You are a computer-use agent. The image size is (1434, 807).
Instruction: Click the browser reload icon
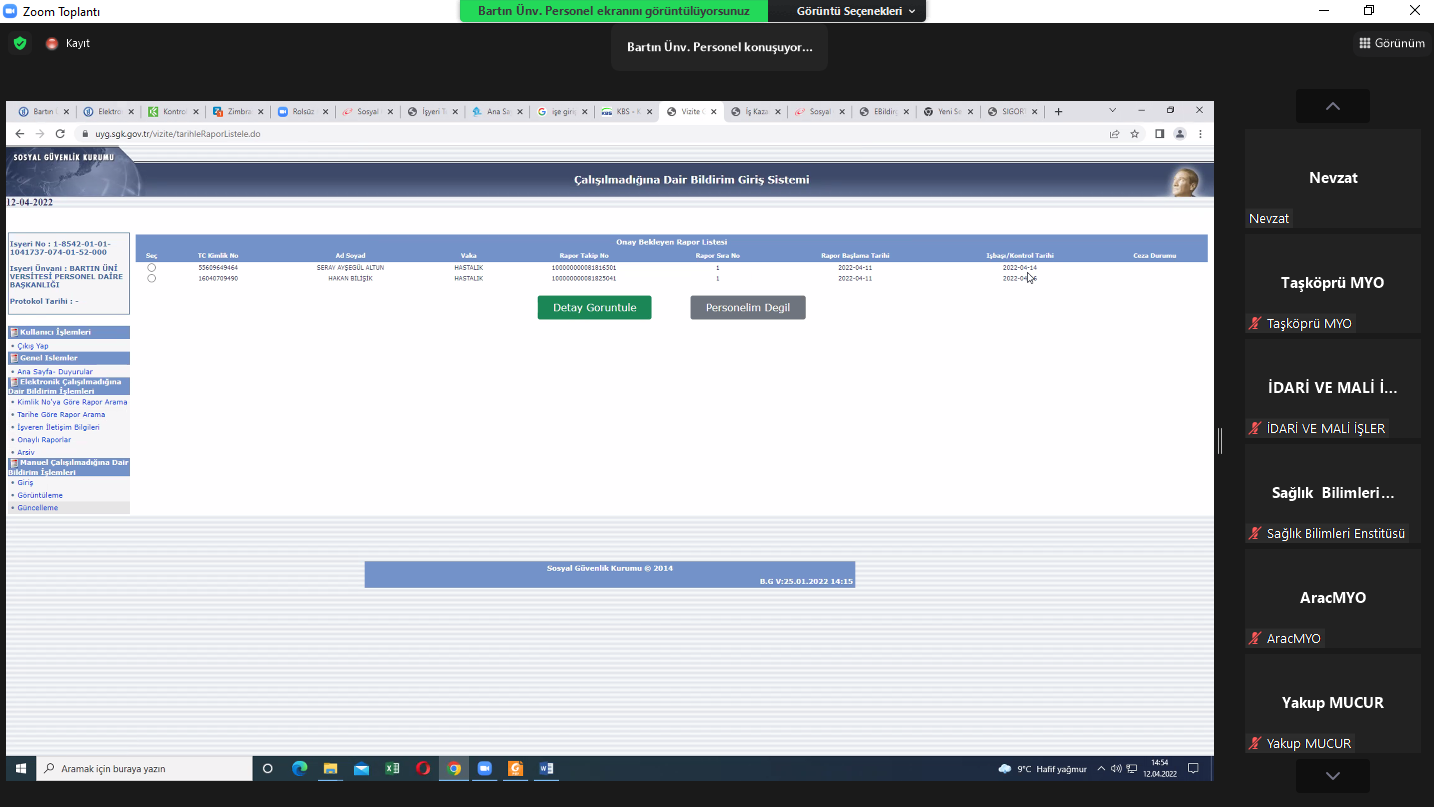pyautogui.click(x=60, y=134)
